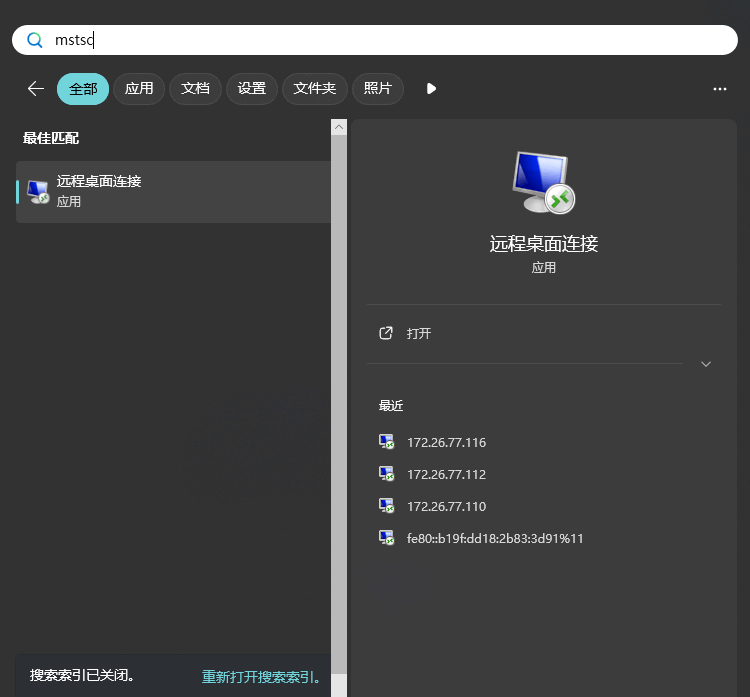Click the small Remote Desktop icon in results
This screenshot has width=750, height=697.
pos(38,192)
